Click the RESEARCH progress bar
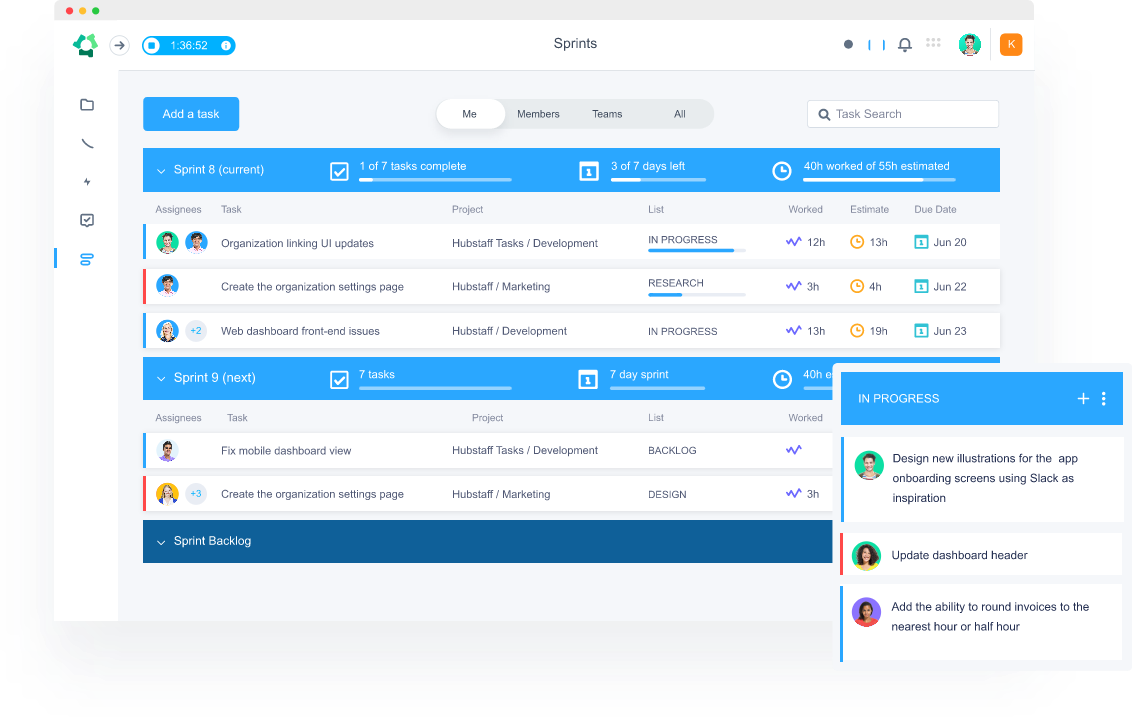Viewport: 1132px width, 717px height. 696,295
